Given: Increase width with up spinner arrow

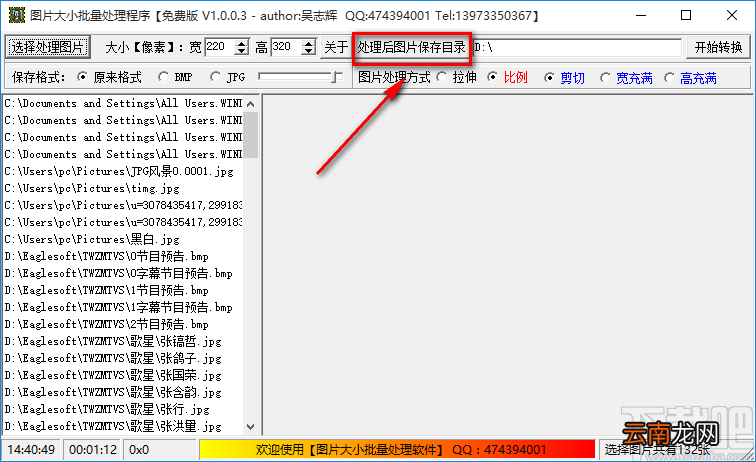Looking at the screenshot, I should [242, 43].
